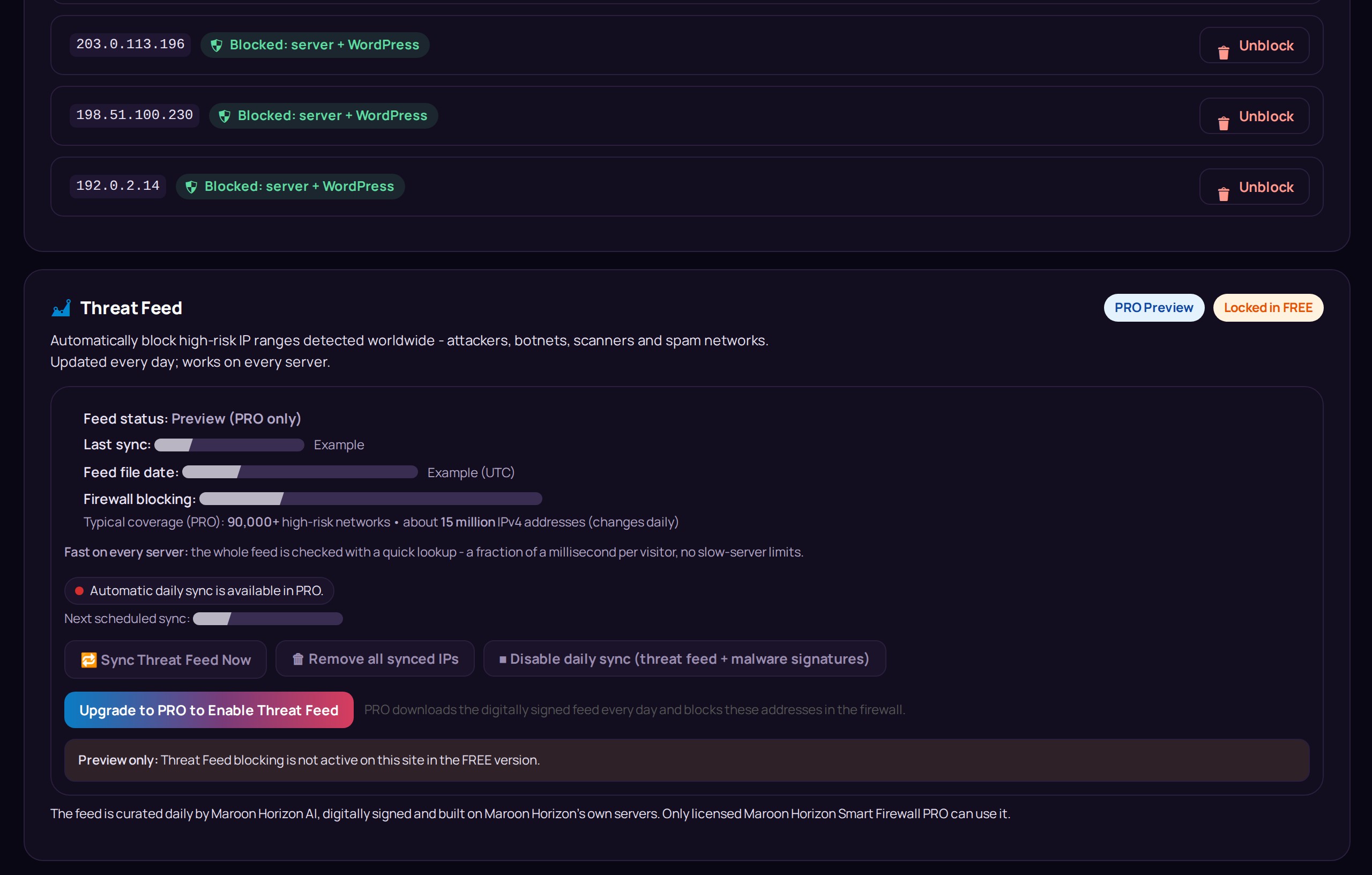Click the red dot automatic daily sync status
This screenshot has height=875, width=1372.
click(x=79, y=590)
